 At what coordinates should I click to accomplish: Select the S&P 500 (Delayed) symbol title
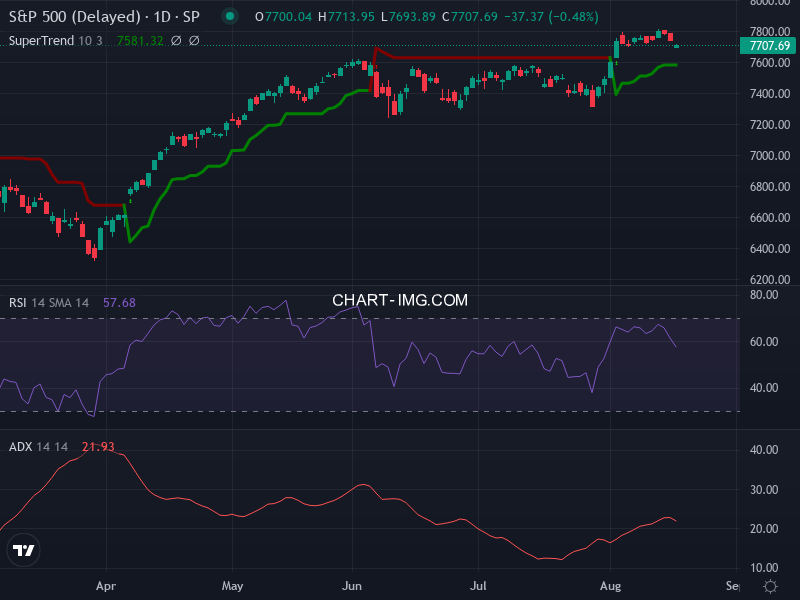74,17
